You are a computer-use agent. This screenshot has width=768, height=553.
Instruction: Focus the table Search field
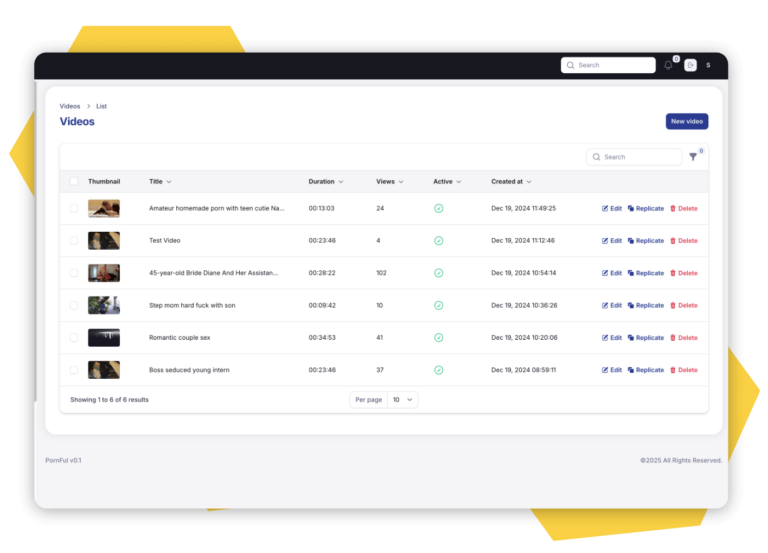point(634,157)
